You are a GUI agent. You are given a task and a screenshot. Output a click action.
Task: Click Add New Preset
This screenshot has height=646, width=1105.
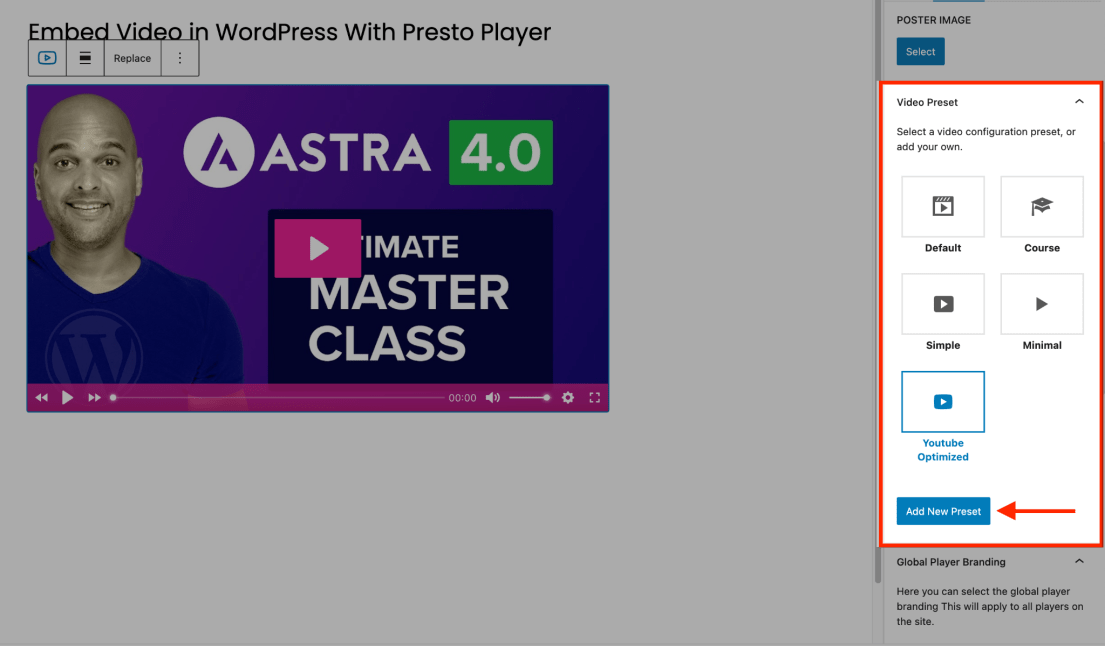coord(942,510)
